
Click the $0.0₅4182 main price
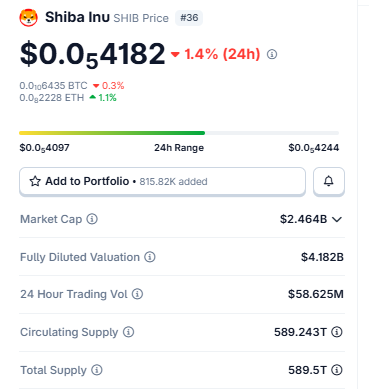(x=92, y=54)
